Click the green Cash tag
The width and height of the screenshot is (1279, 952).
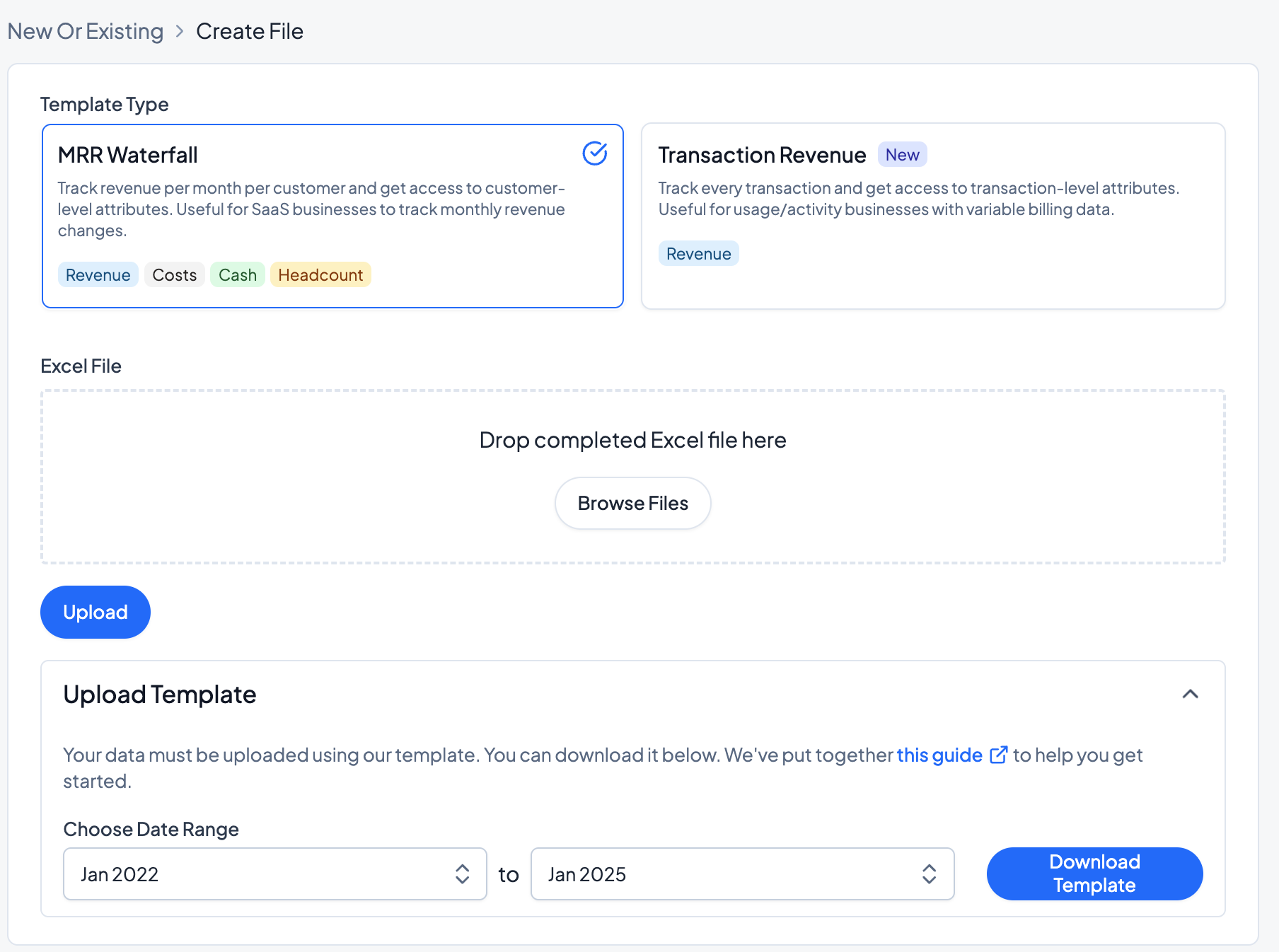(237, 275)
